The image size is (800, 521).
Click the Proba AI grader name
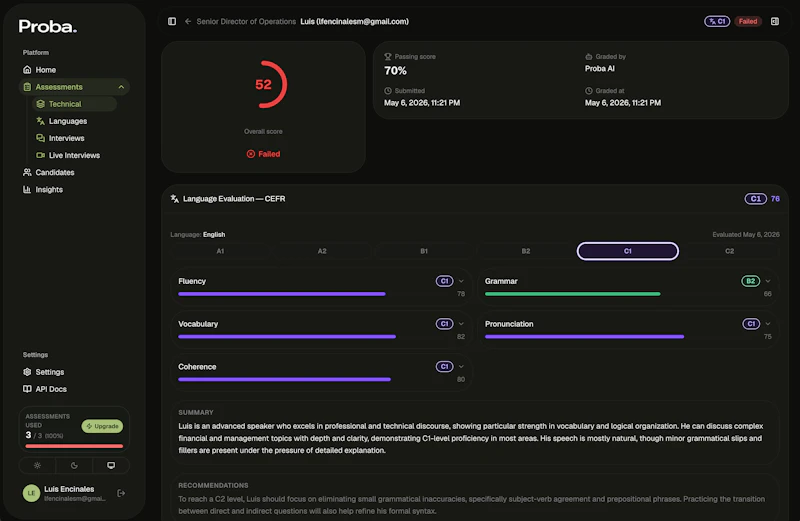(599, 68)
